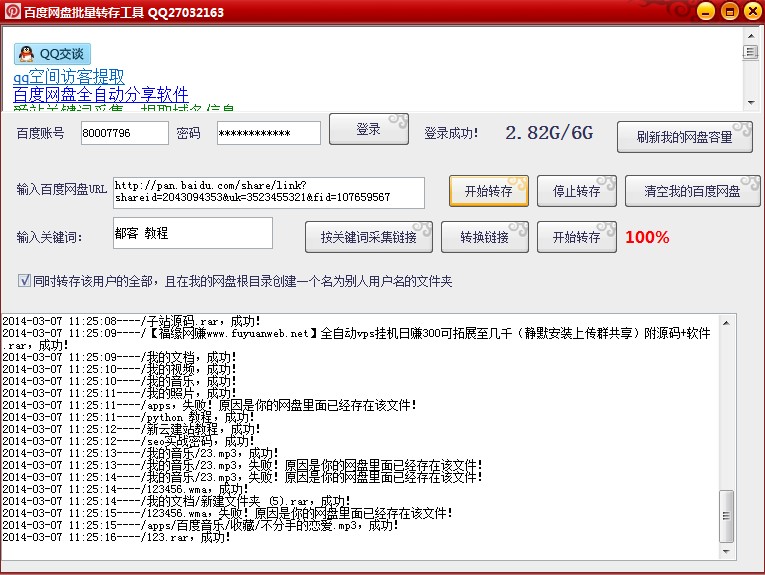Click the 登录成功! status text

[x=451, y=133]
